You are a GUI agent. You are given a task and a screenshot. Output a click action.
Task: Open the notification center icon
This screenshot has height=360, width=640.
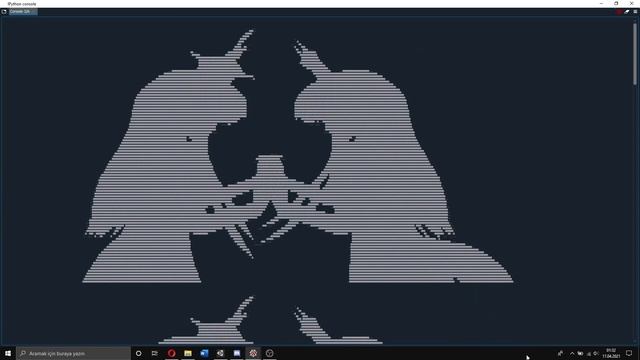tap(629, 353)
